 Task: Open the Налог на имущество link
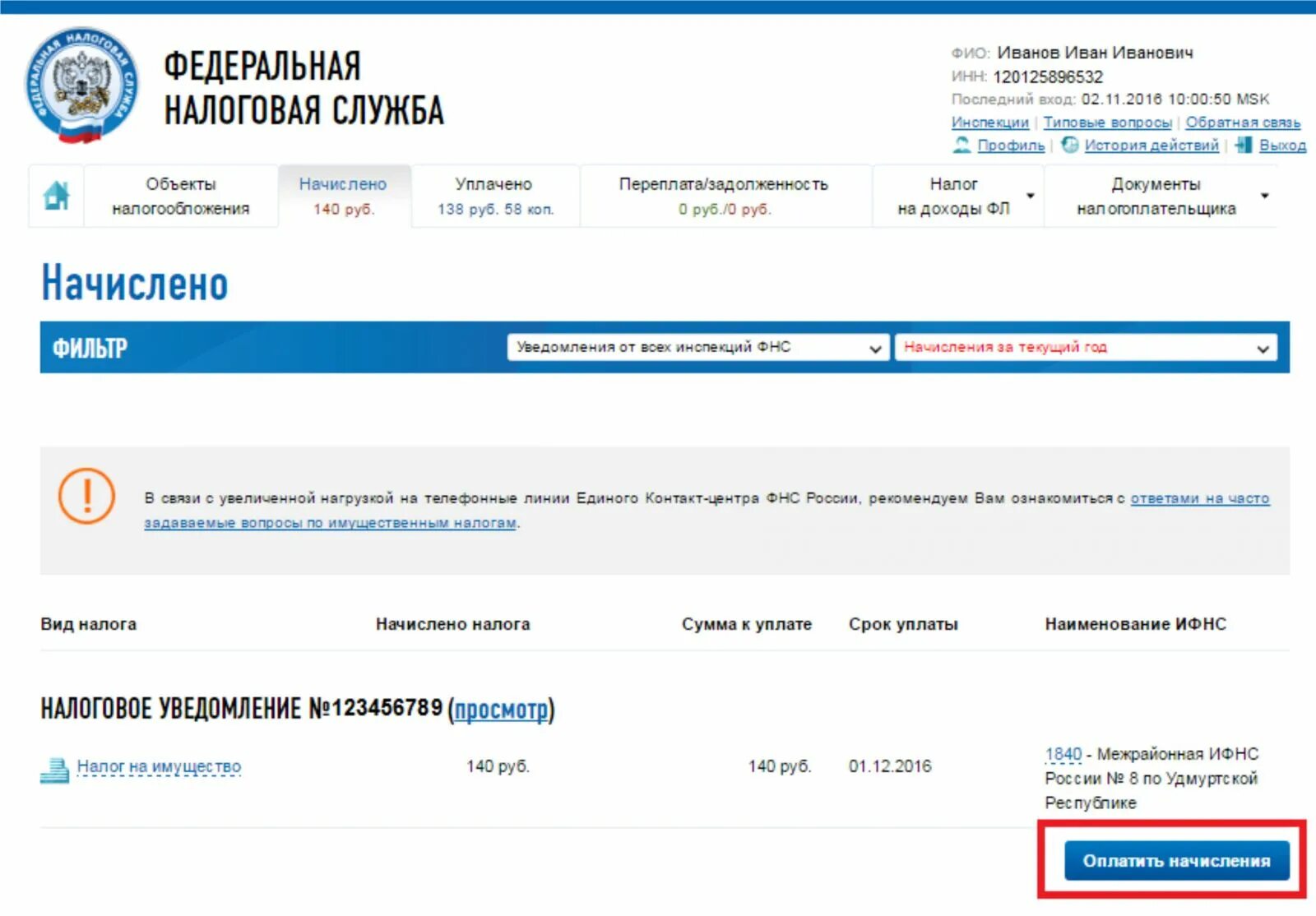point(159,766)
